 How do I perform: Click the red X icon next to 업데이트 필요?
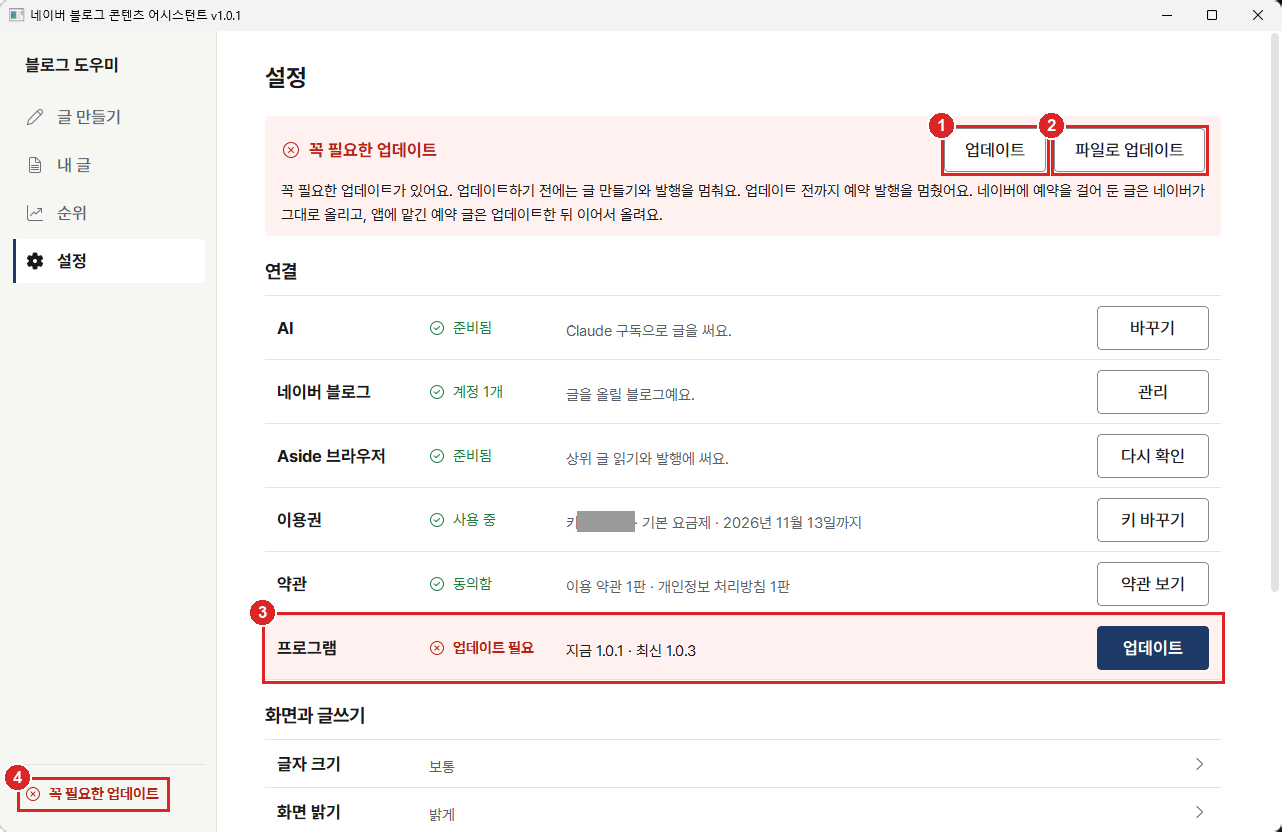pos(436,648)
